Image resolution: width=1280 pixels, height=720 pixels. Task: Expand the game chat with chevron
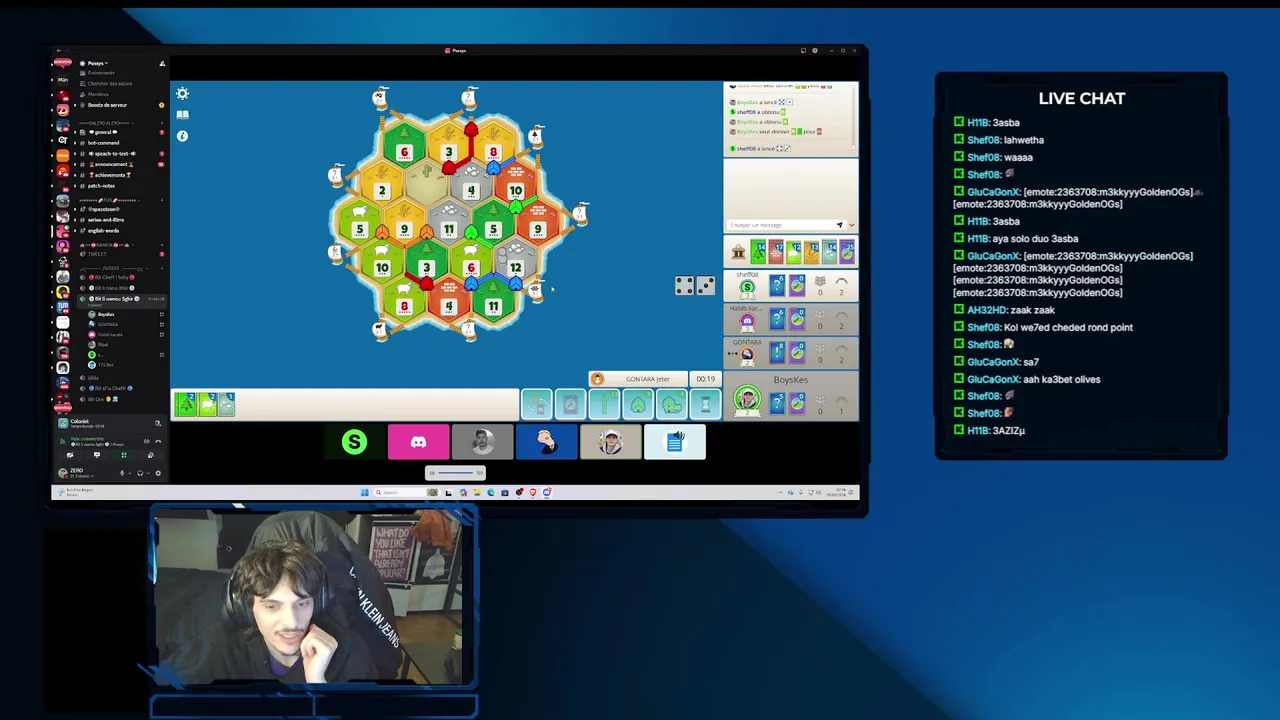click(x=851, y=225)
